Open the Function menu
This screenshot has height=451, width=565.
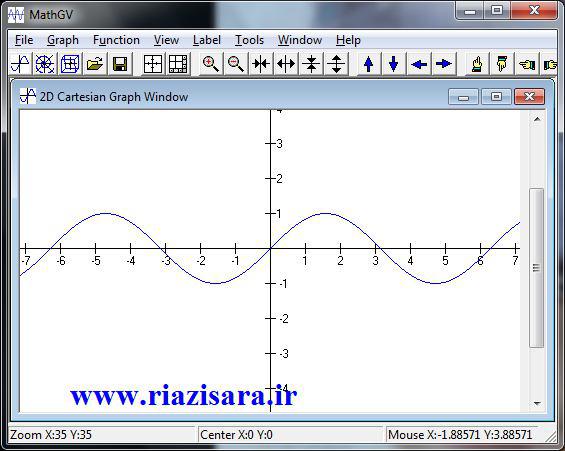point(116,40)
